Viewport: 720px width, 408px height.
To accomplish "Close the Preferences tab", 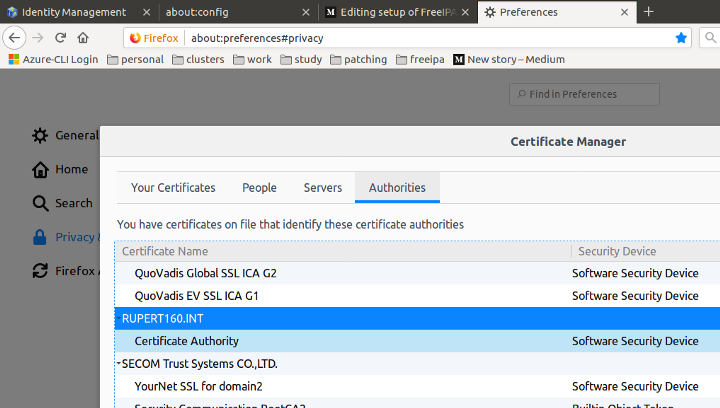I will [624, 12].
